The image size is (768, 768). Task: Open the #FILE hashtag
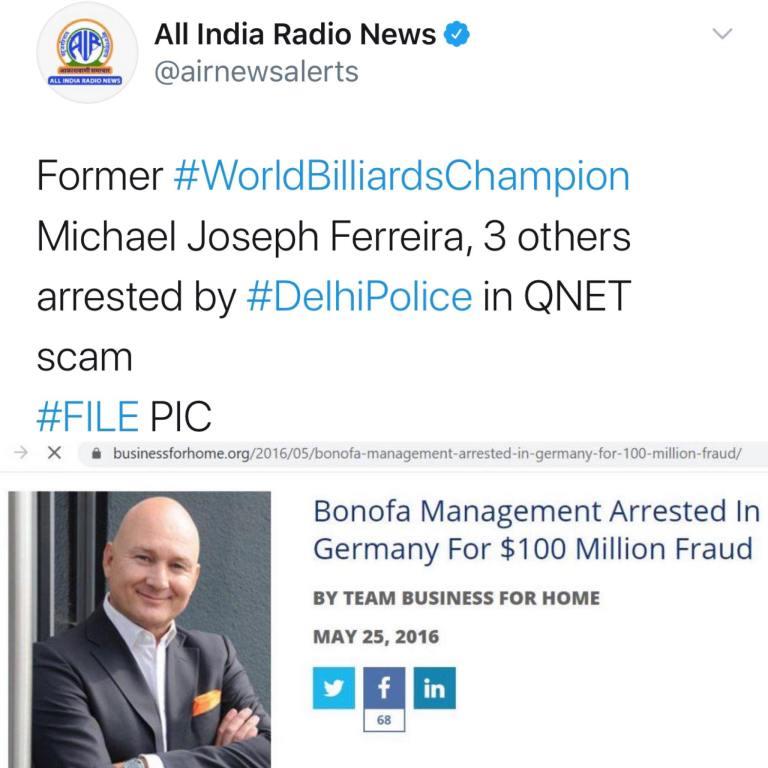[88, 417]
